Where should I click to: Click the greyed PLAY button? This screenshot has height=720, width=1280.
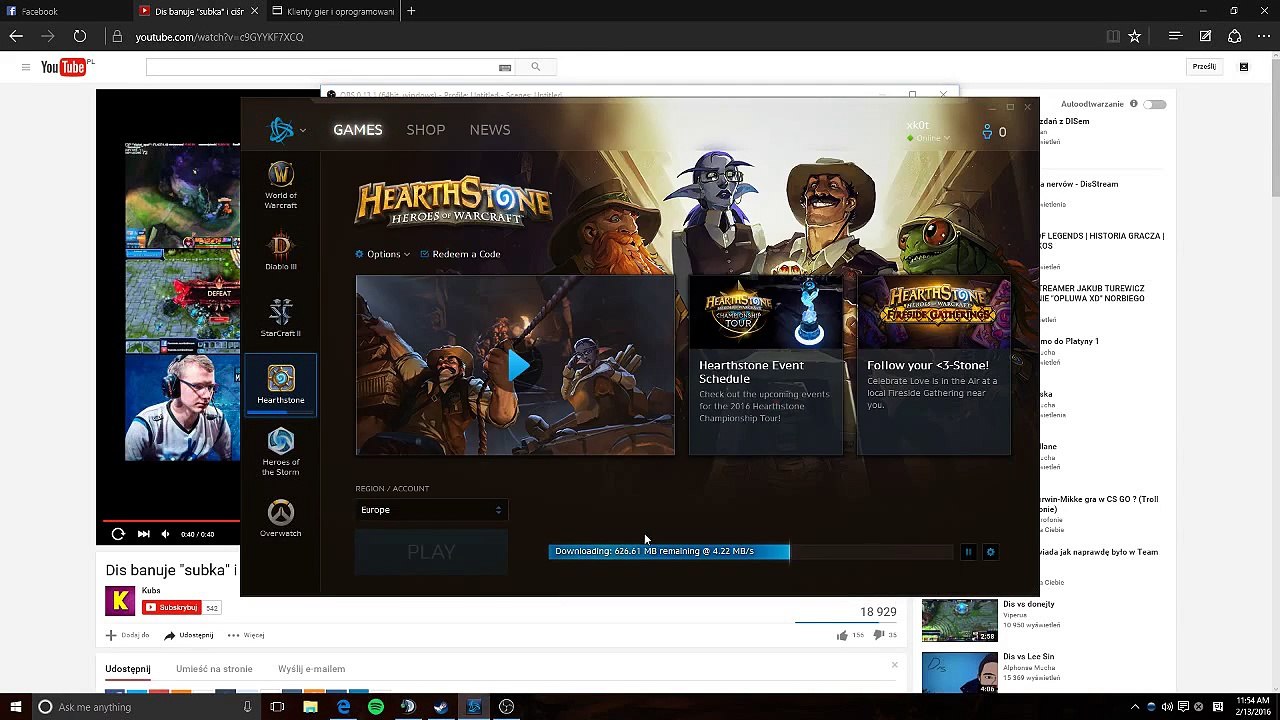coord(431,552)
